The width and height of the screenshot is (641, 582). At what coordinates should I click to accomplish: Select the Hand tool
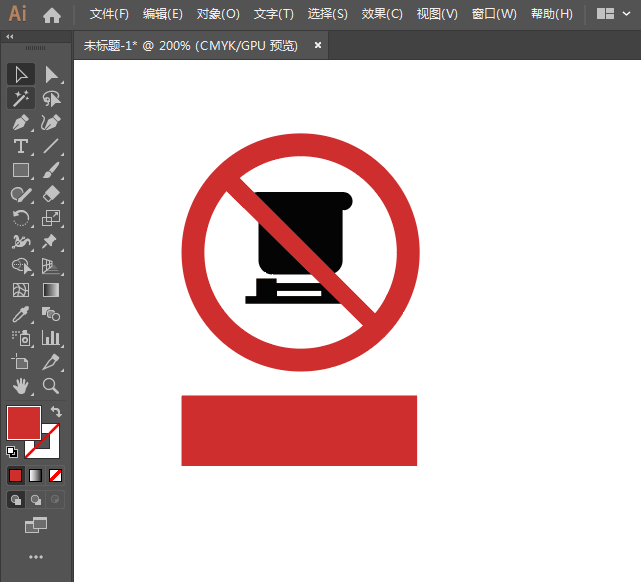[x=21, y=386]
